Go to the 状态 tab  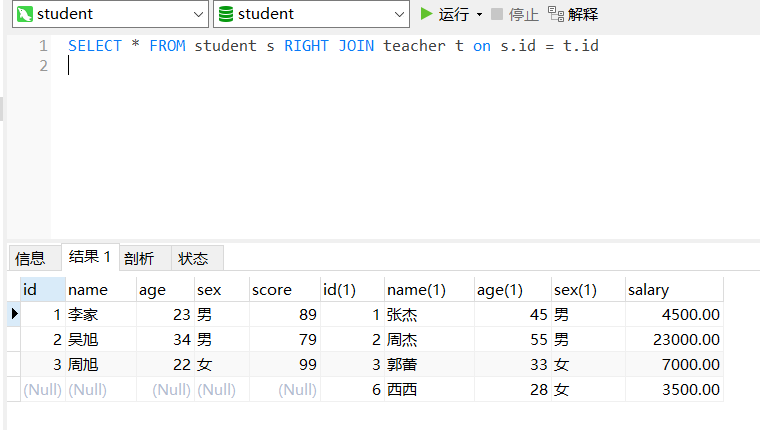tap(193, 258)
